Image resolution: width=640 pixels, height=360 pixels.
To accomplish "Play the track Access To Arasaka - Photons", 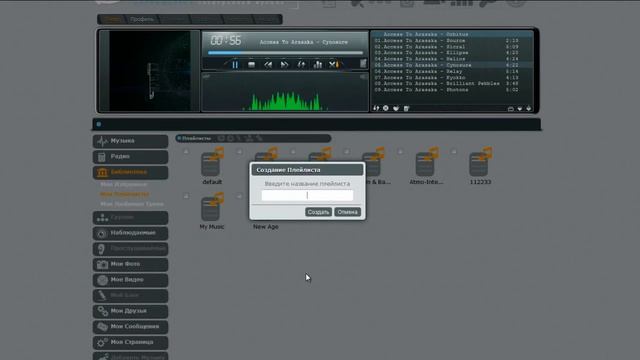I will [x=447, y=90].
